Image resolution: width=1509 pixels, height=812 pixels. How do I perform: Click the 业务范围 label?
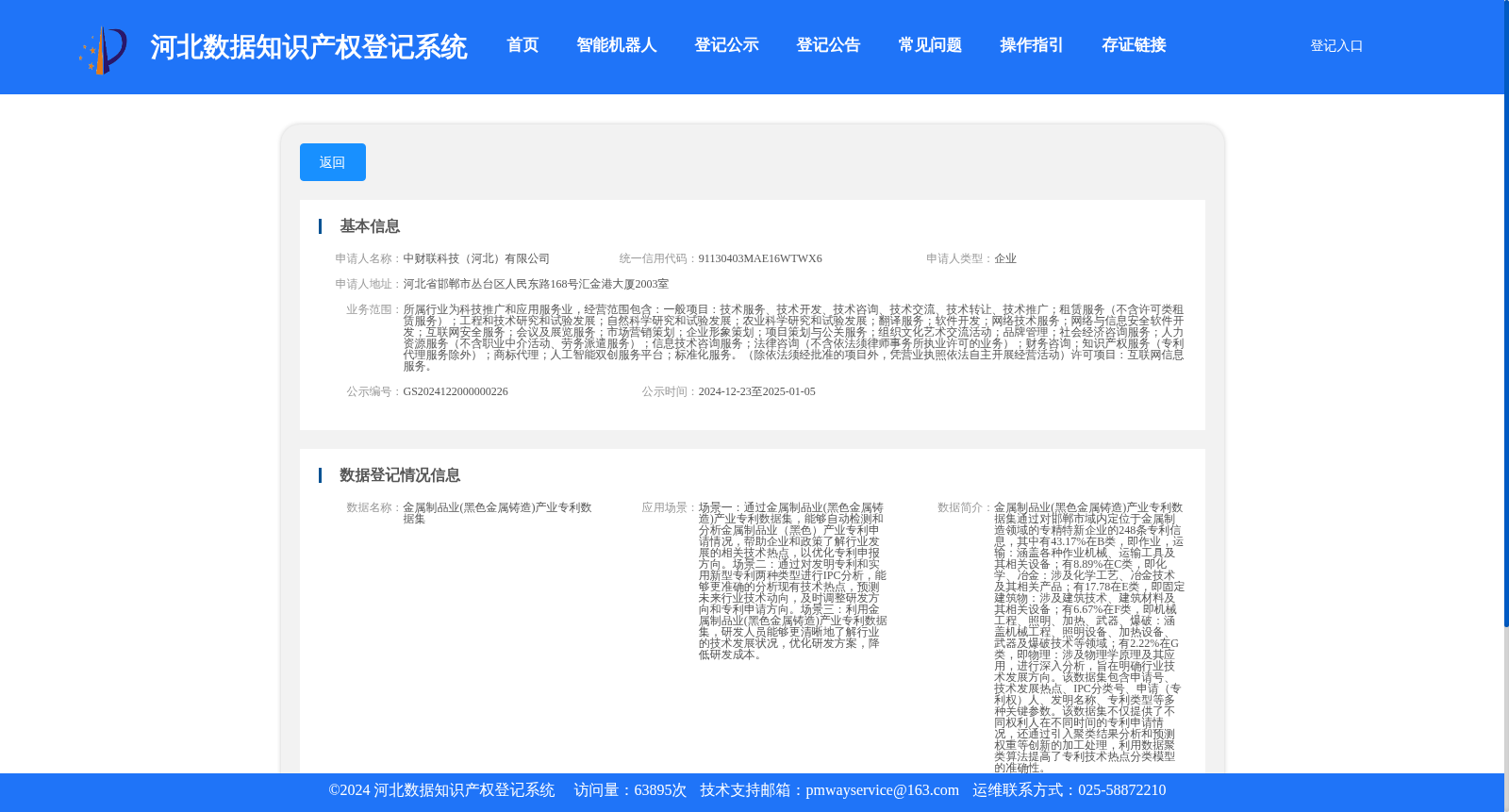pos(372,309)
